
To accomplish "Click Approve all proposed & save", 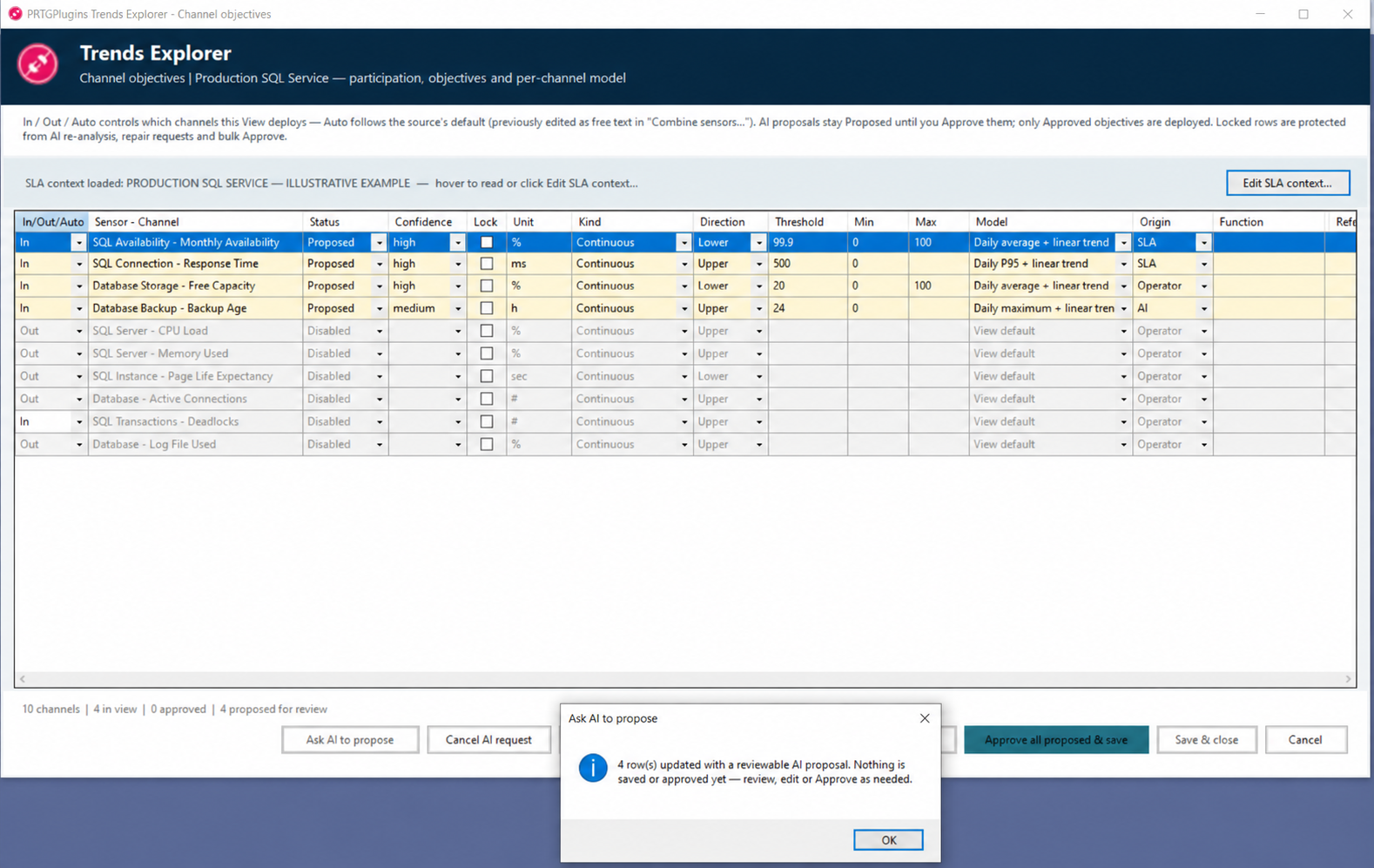I will 1056,740.
